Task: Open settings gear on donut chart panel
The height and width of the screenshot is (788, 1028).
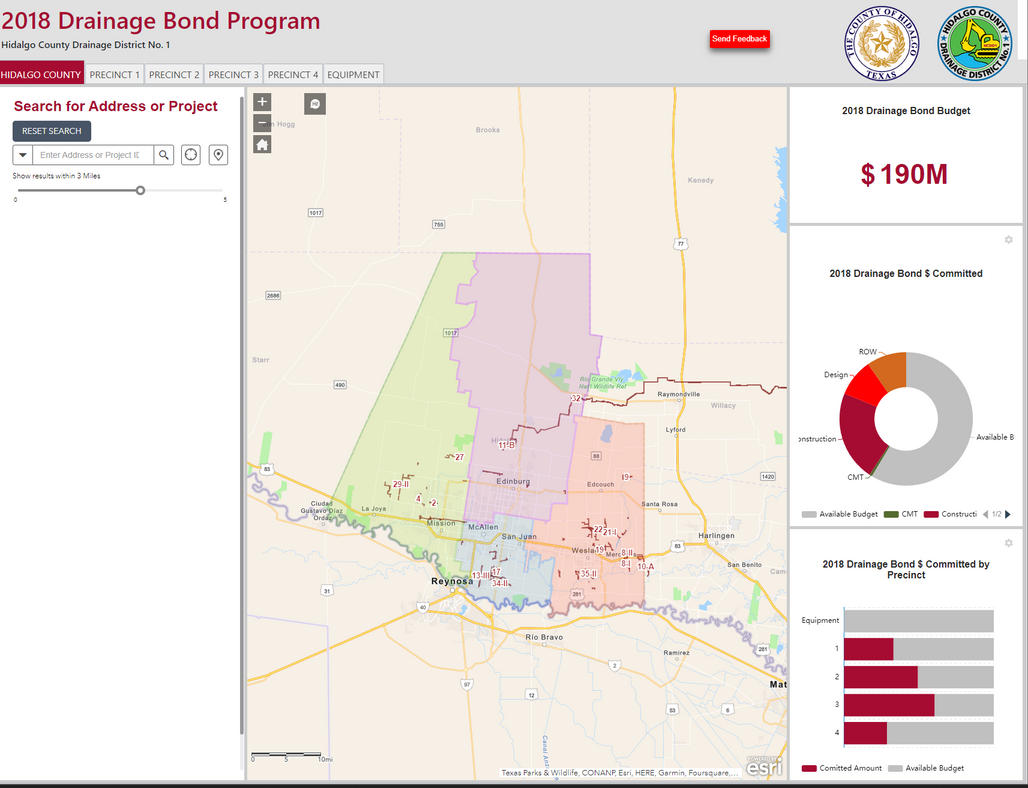Action: click(x=1008, y=240)
